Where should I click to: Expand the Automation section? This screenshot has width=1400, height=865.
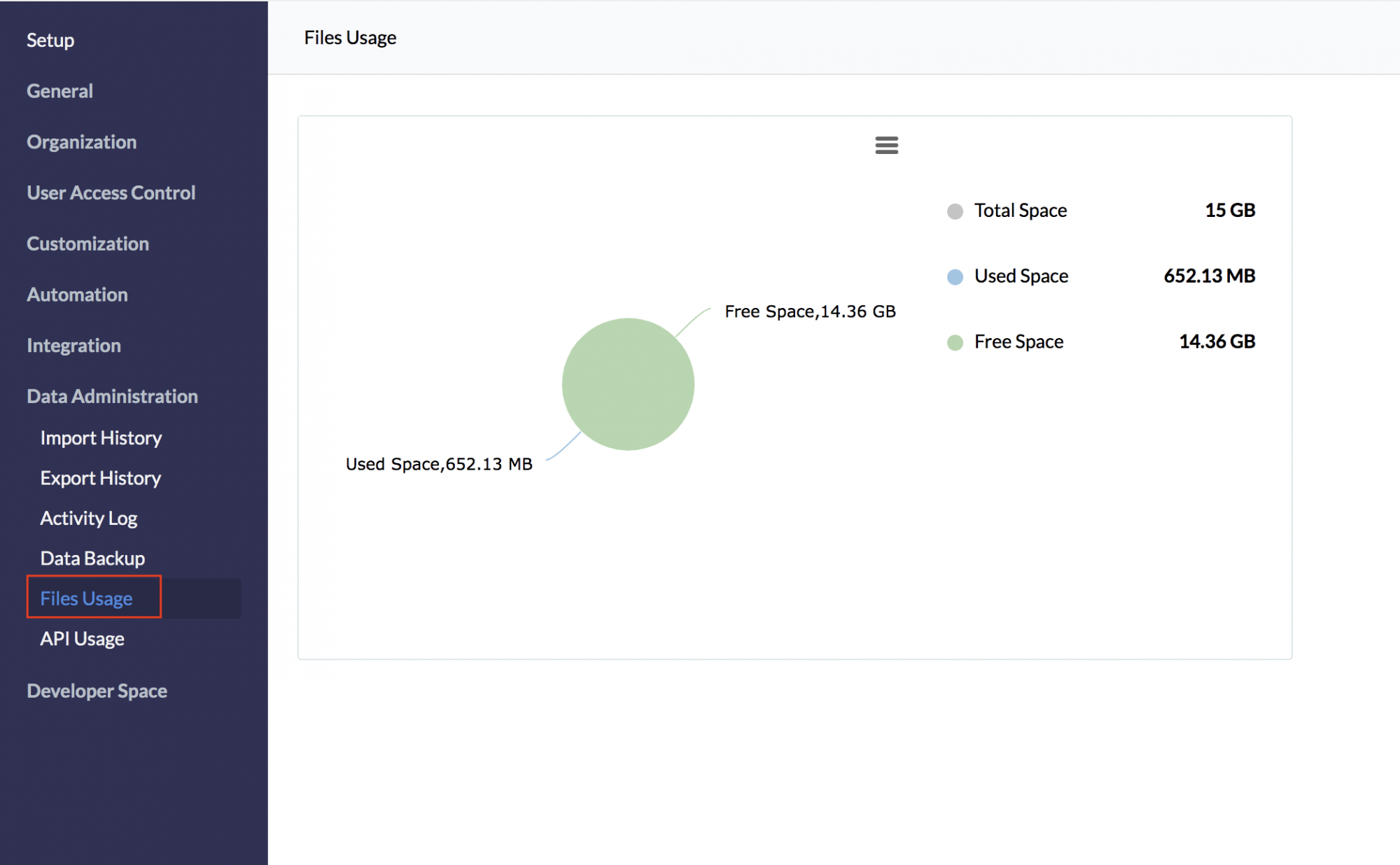pyautogui.click(x=77, y=295)
